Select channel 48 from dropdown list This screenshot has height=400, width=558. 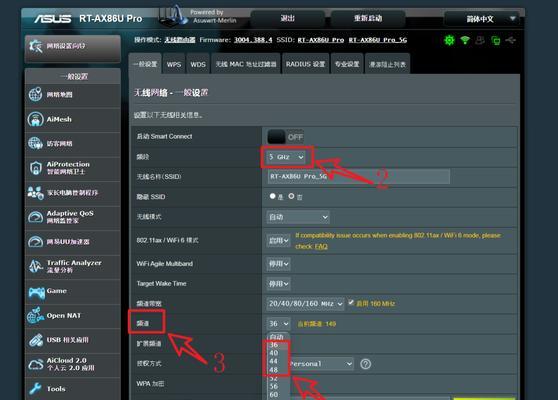[x=274, y=370]
